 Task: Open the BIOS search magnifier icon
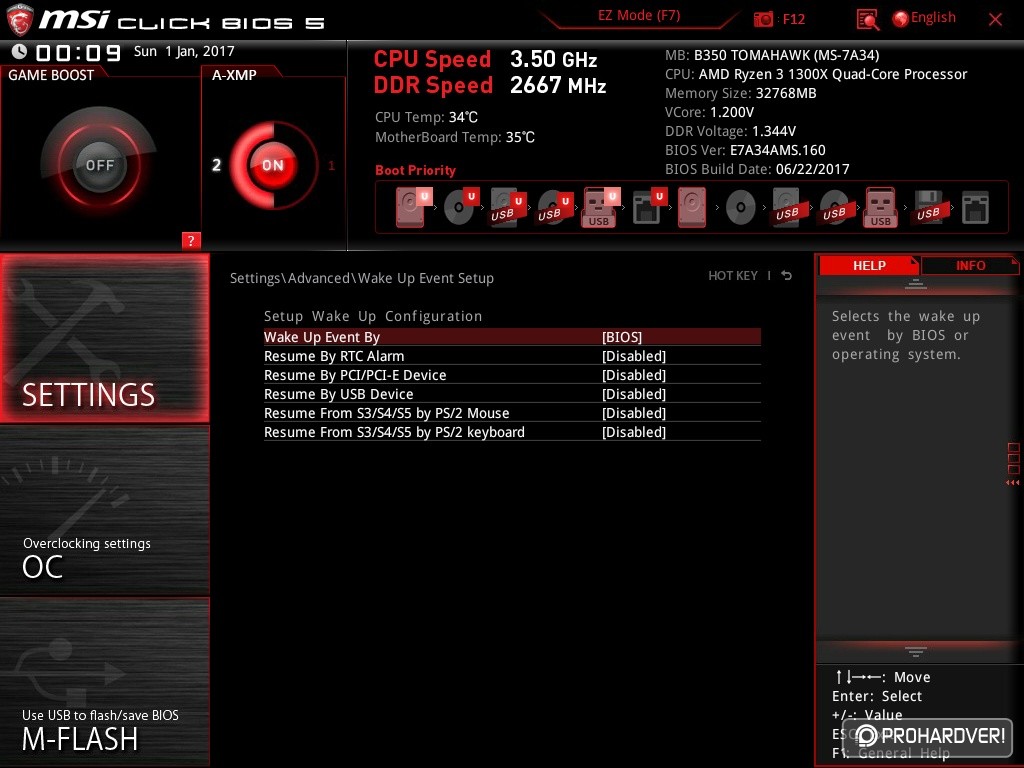[867, 20]
